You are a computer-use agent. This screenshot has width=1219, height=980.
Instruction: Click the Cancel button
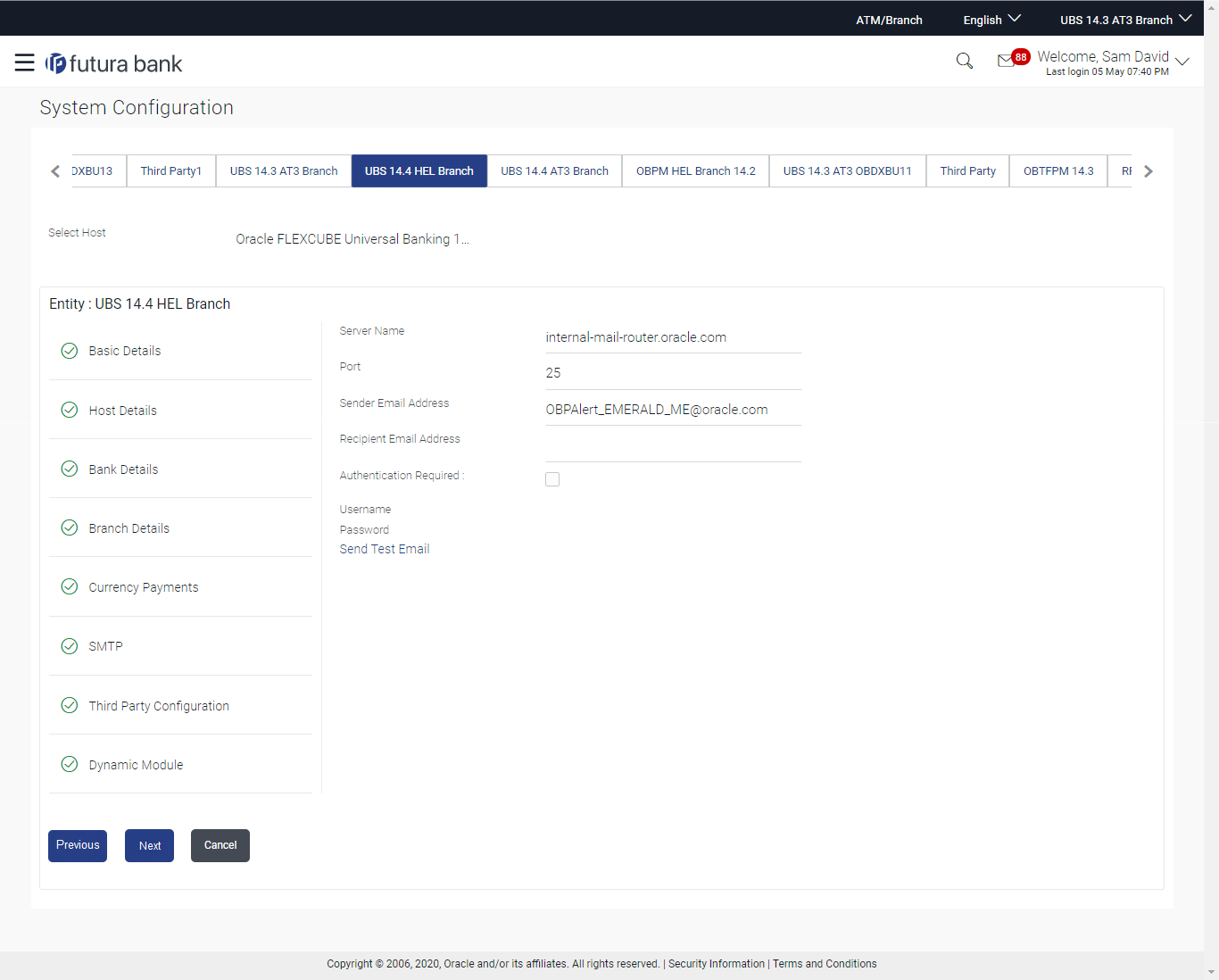coord(220,845)
